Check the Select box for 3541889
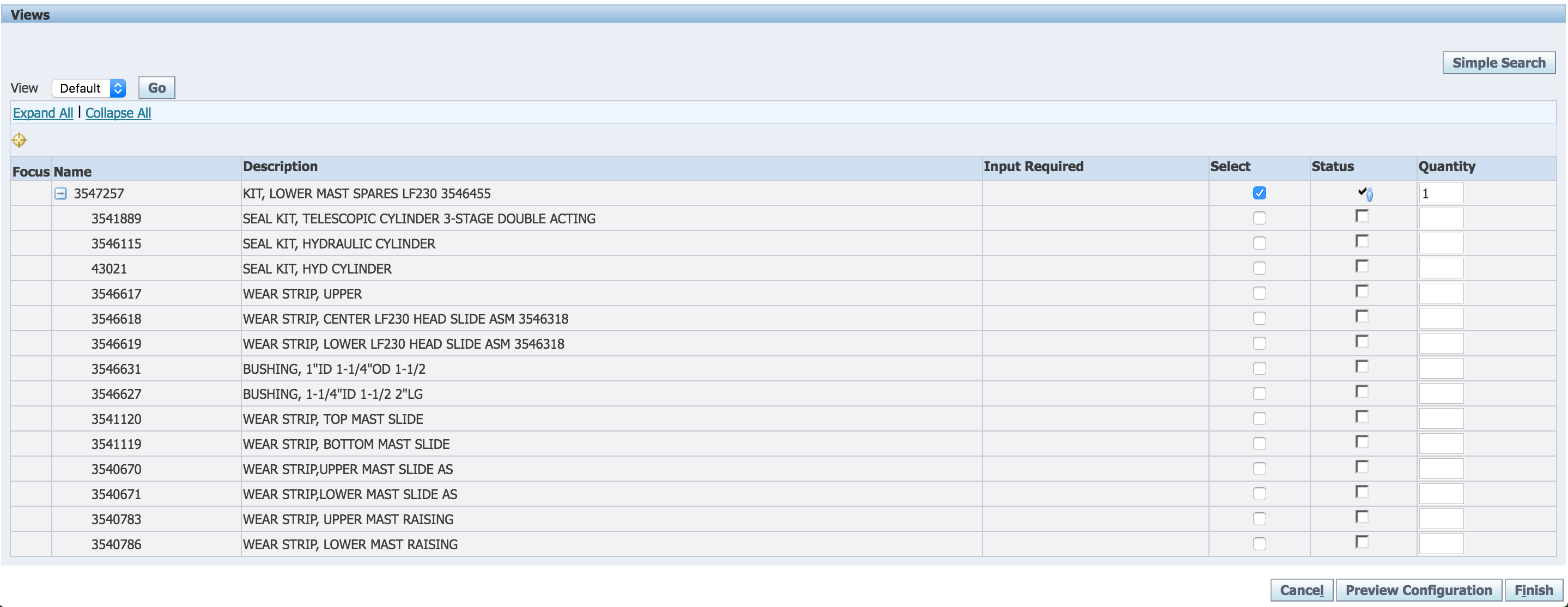This screenshot has width=1568, height=607. point(1260,218)
